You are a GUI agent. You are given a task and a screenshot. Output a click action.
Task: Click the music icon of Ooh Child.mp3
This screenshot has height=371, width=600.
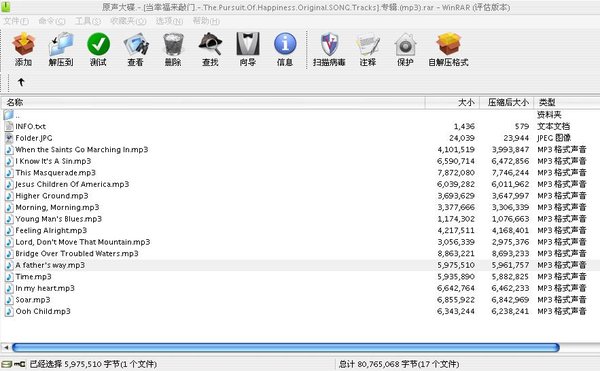coord(9,311)
